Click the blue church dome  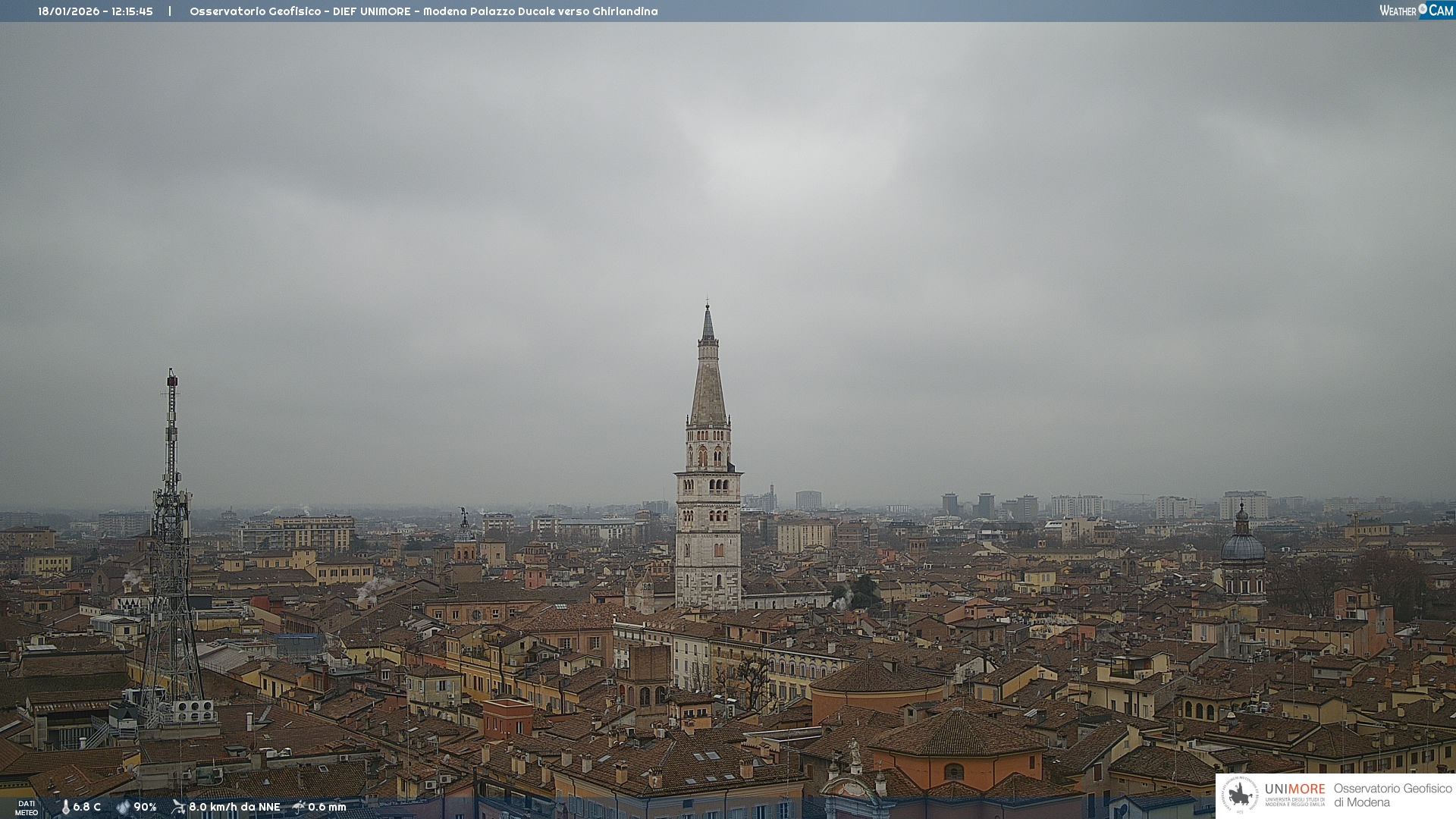tap(1242, 546)
